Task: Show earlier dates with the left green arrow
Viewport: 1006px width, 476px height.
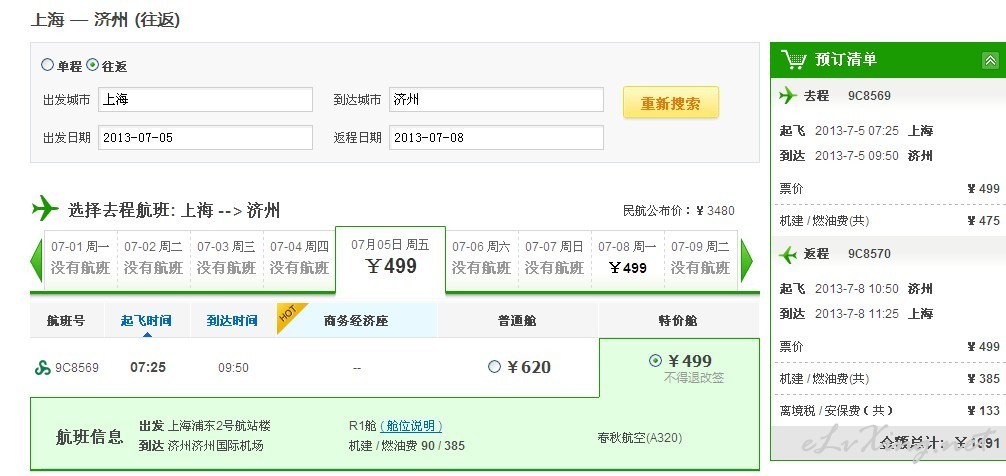Action: 36,261
